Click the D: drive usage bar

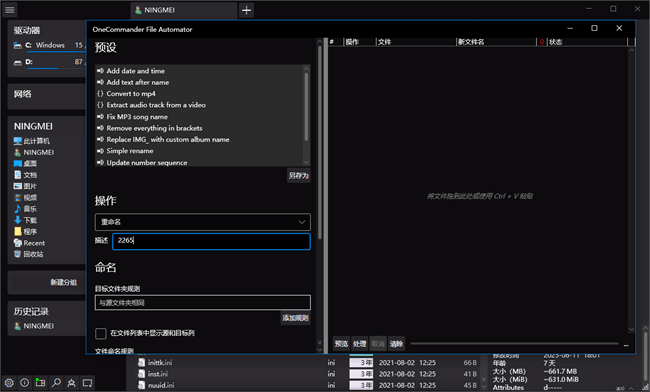click(56, 68)
